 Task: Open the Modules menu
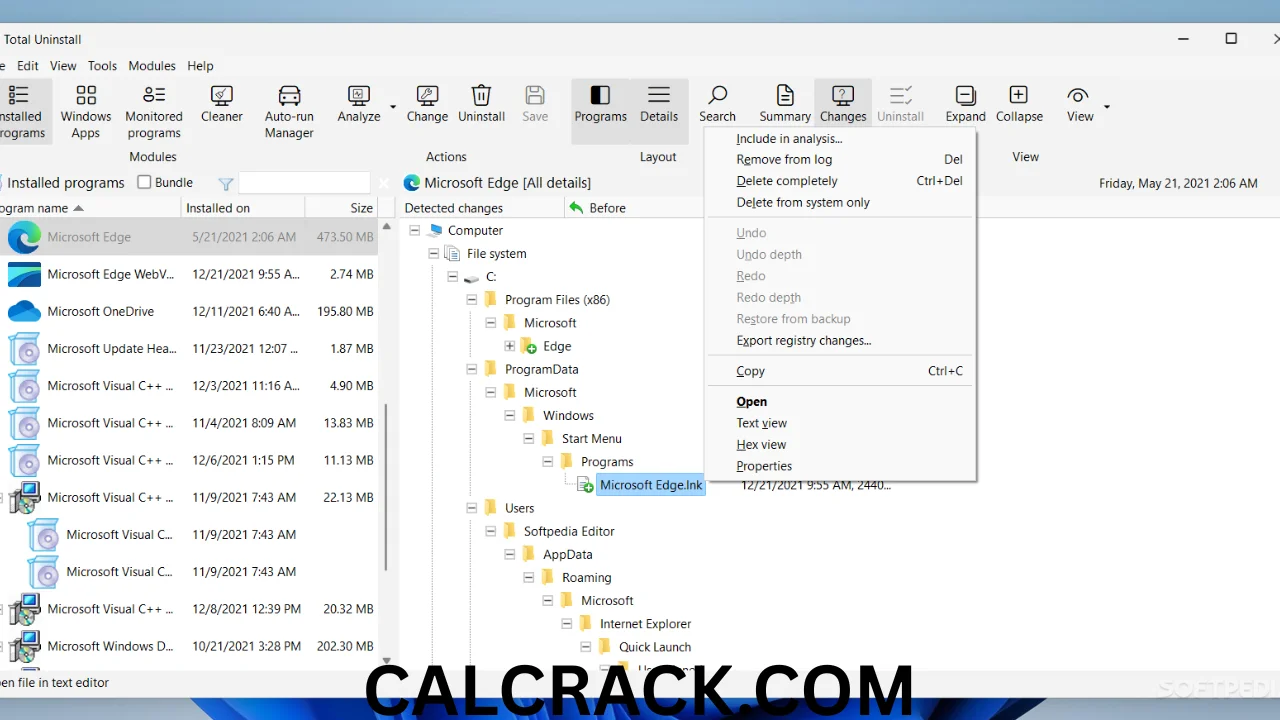click(152, 66)
